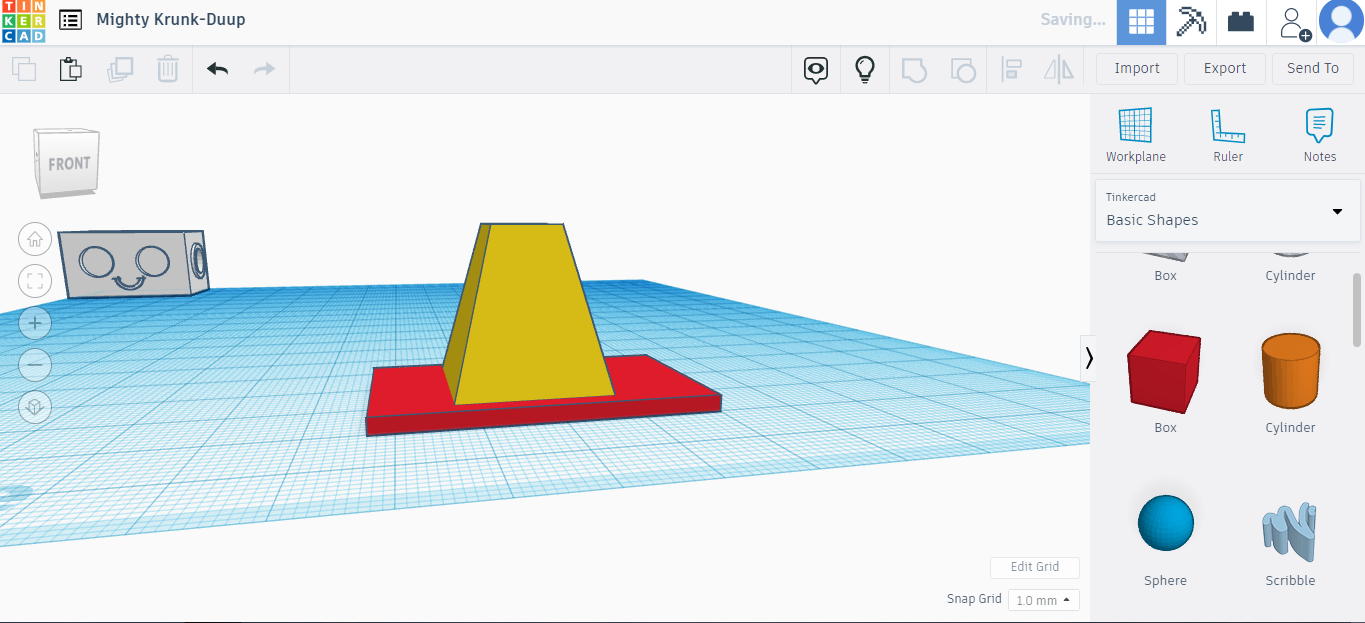Collapse the shapes panel with the chevron
Image resolution: width=1365 pixels, height=623 pixels.
pos(1089,358)
